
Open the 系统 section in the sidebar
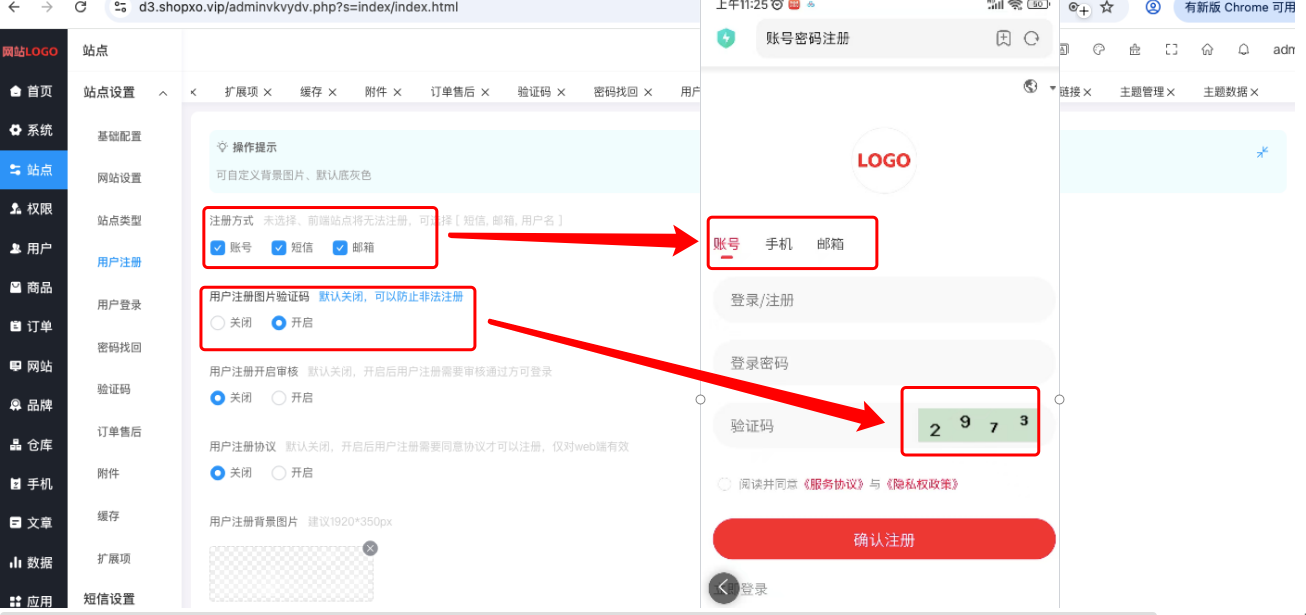click(33, 130)
